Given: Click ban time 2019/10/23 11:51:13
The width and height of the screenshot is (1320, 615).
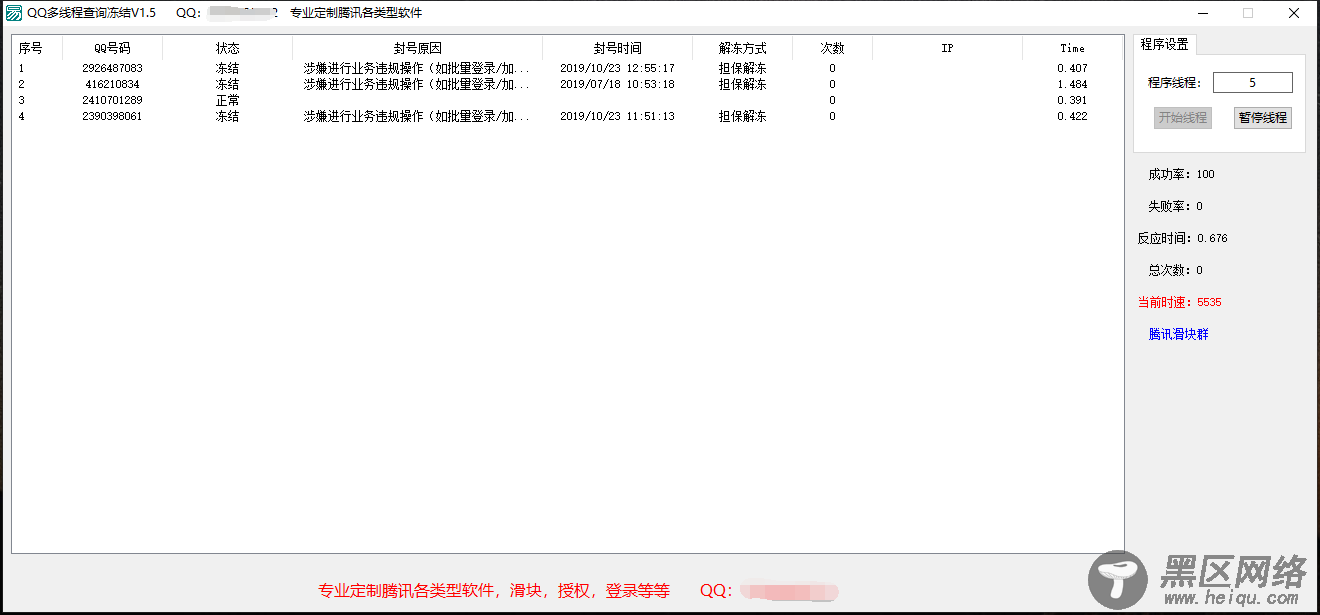Looking at the screenshot, I should pos(617,116).
